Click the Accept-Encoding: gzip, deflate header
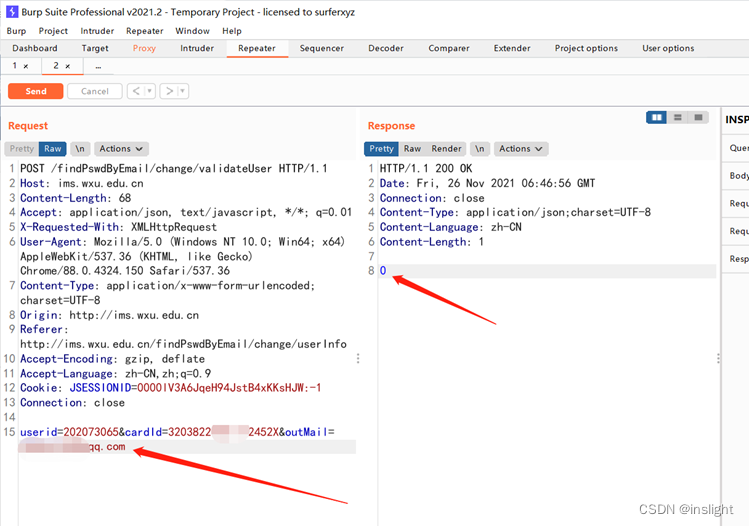Screen dimensions: 749x526 [x=112, y=359]
